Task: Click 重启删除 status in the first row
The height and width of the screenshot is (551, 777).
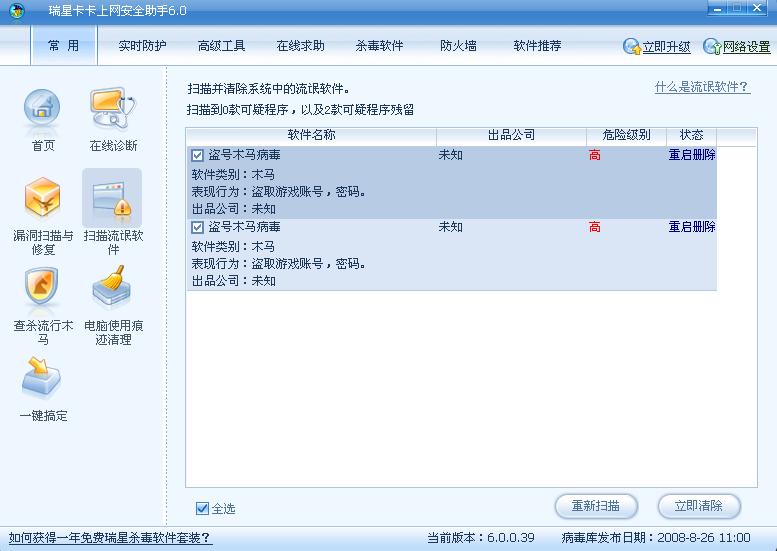Action: [692, 155]
